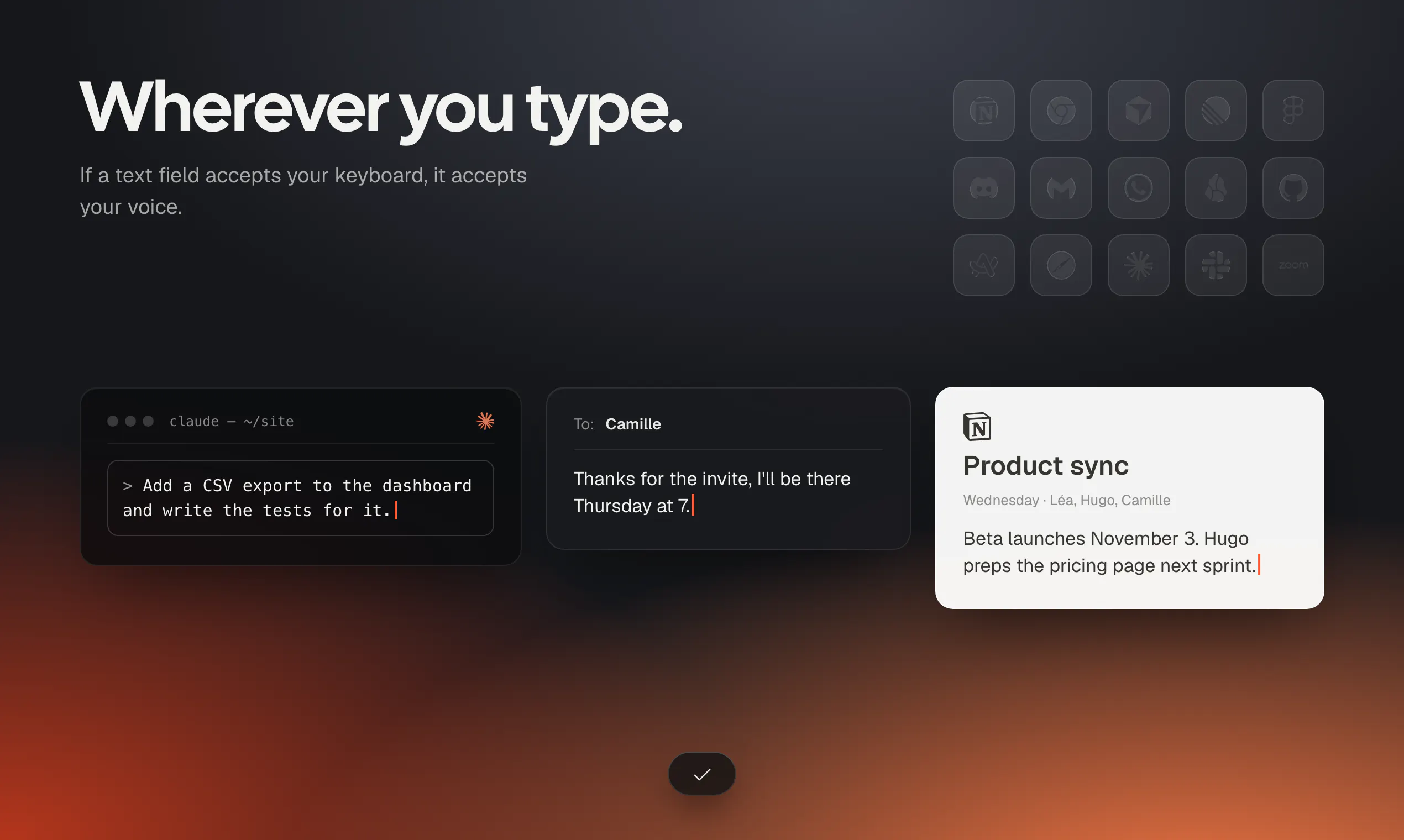Open the Linear striped-circle icon tile
The height and width of the screenshot is (840, 1404).
pyautogui.click(x=1216, y=111)
